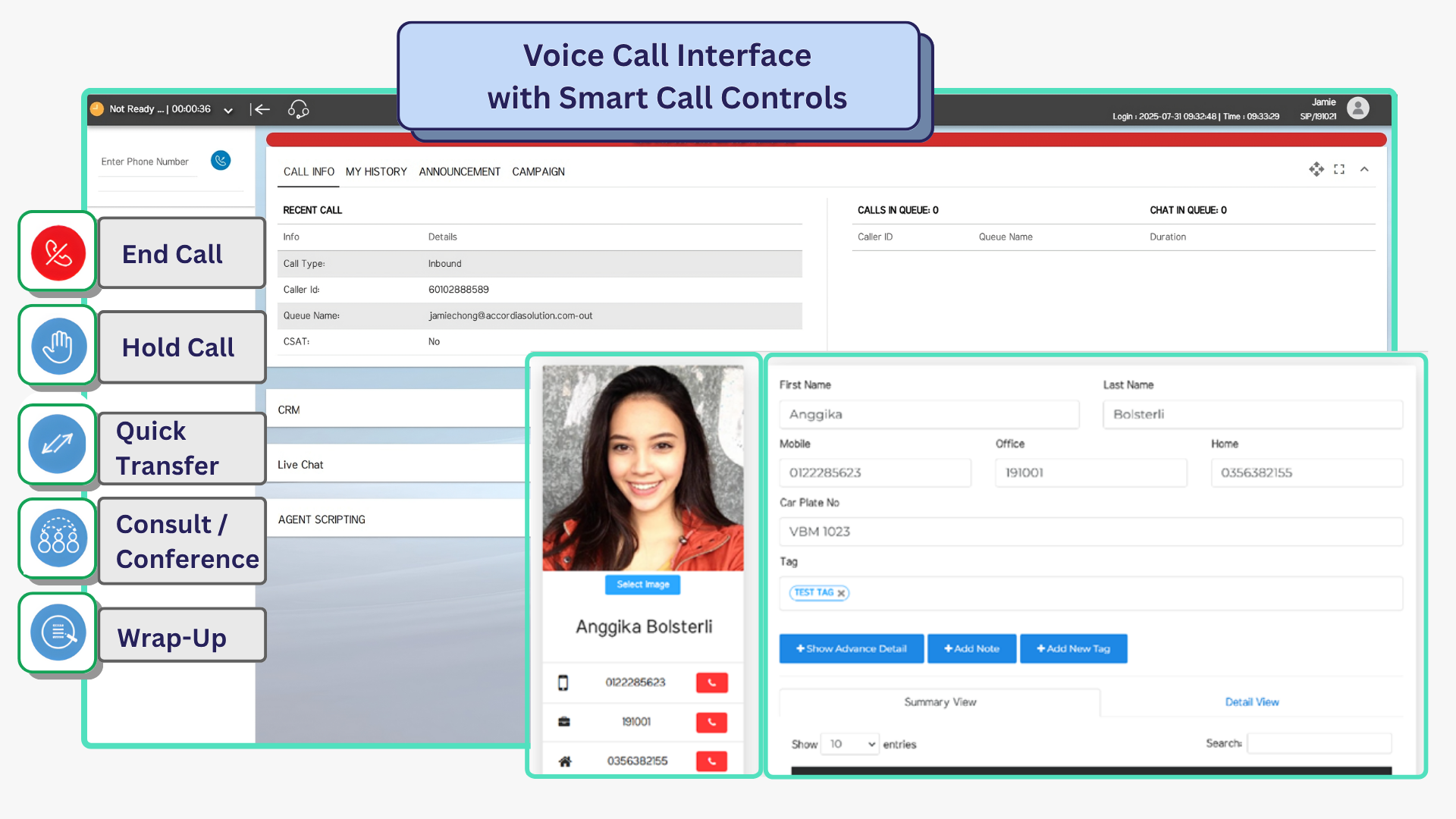Screen dimensions: 1456x819
Task: Remove the TEST TAG with x
Action: coord(841,593)
